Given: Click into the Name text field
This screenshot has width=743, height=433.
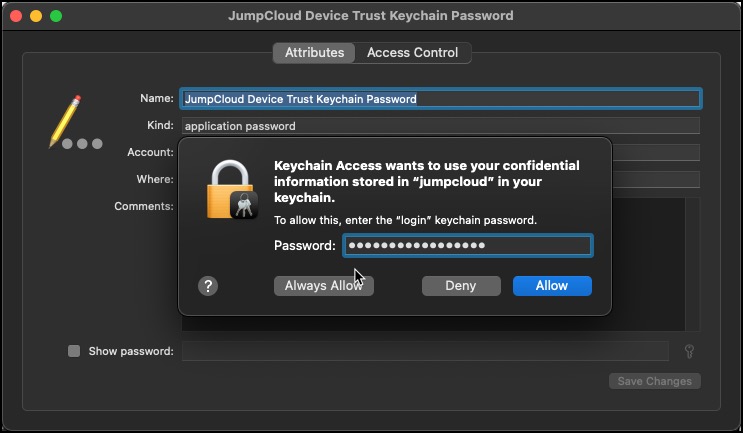Looking at the screenshot, I should 440,99.
